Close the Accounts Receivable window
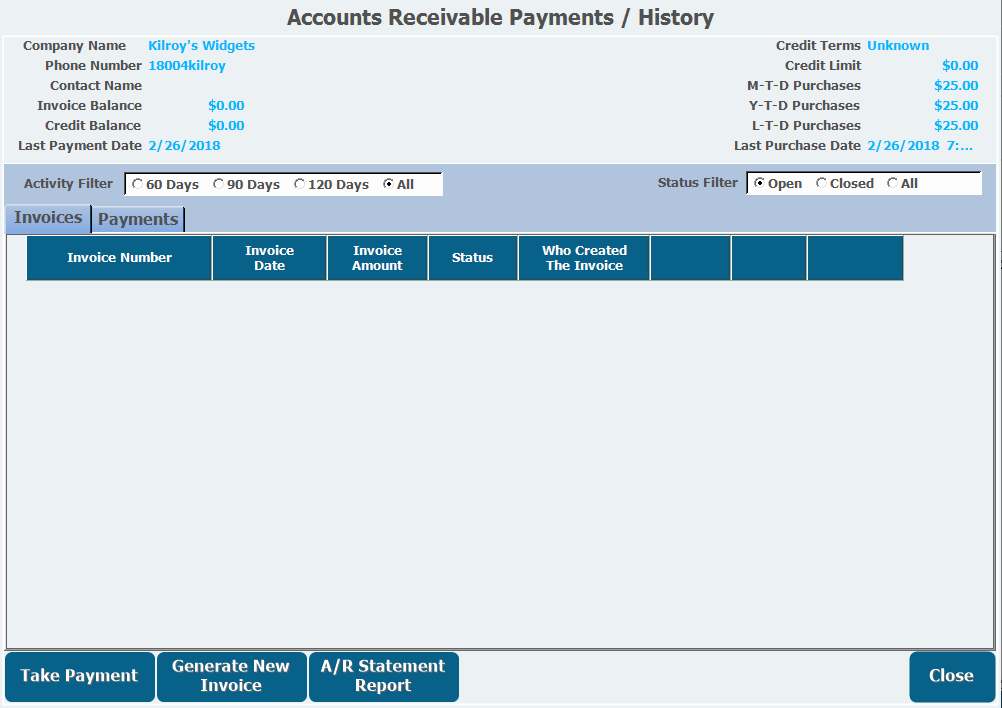The width and height of the screenshot is (1002, 708). click(951, 676)
